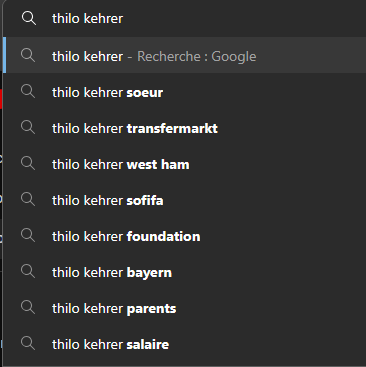The height and width of the screenshot is (367, 366).
Task: Pick the 'thilo kehrer transfermarkt' suggestion
Action: point(186,128)
